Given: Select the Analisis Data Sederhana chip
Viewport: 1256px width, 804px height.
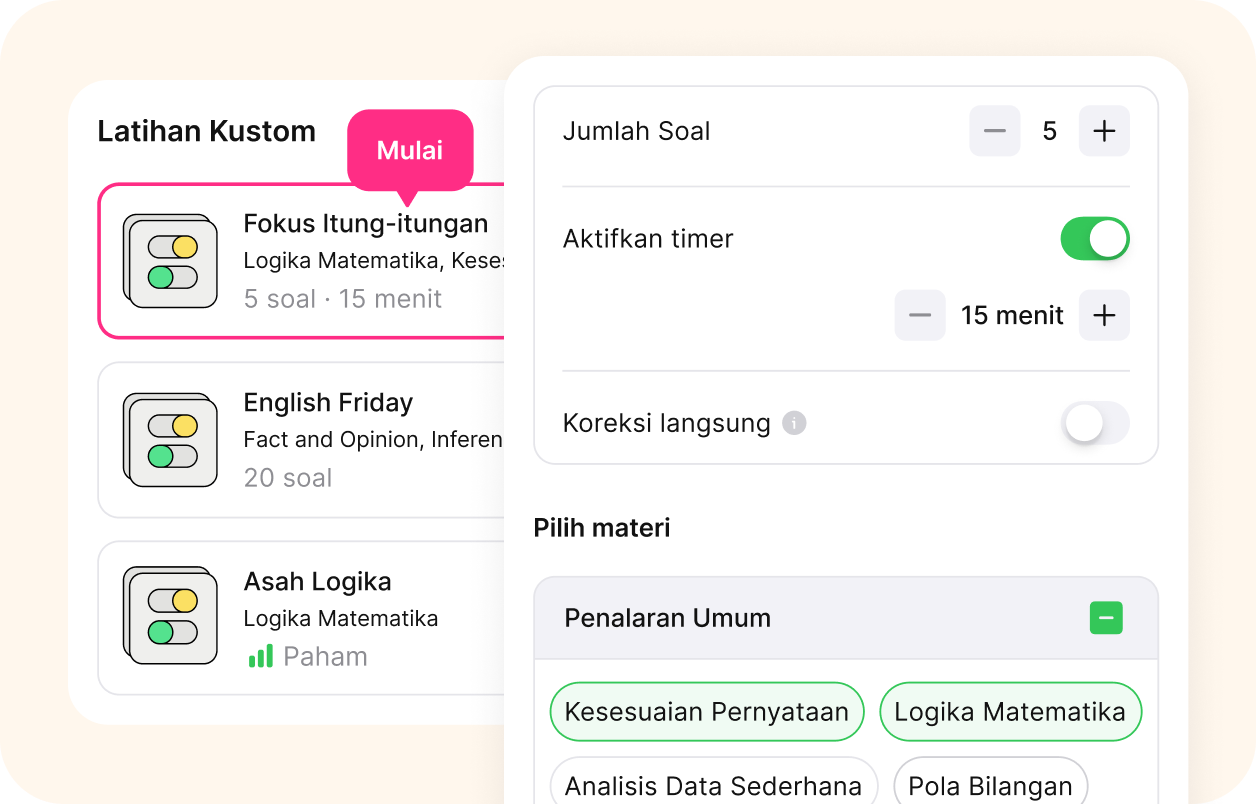Looking at the screenshot, I should (713, 786).
